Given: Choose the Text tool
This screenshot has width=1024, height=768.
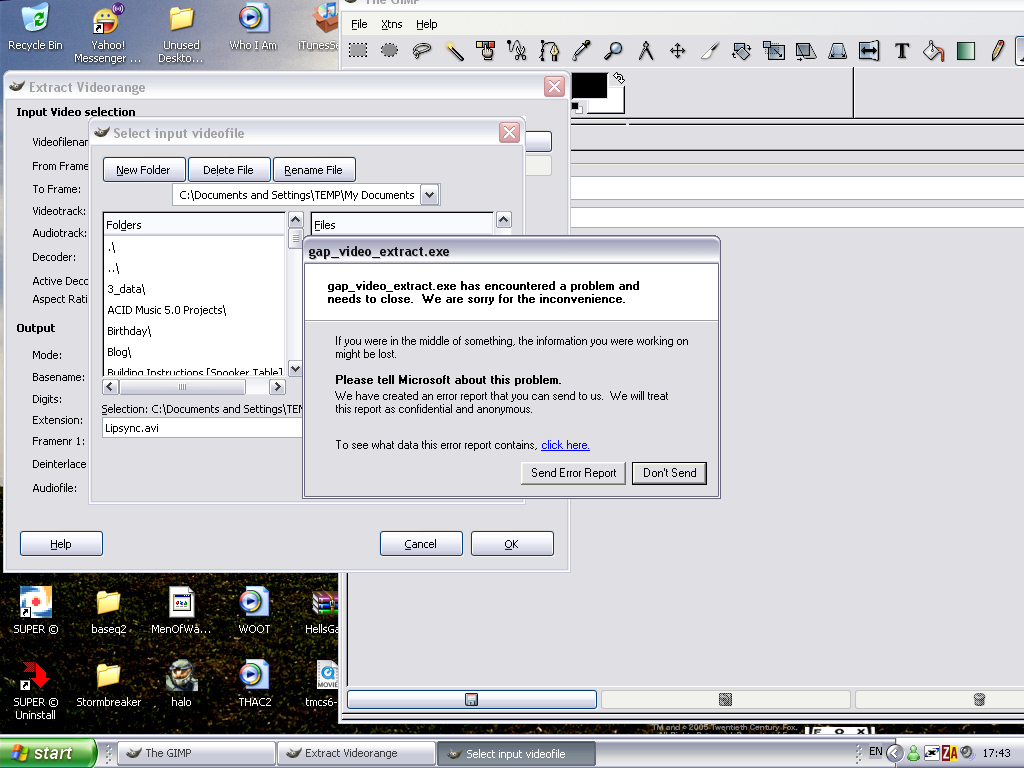Looking at the screenshot, I should (901, 50).
